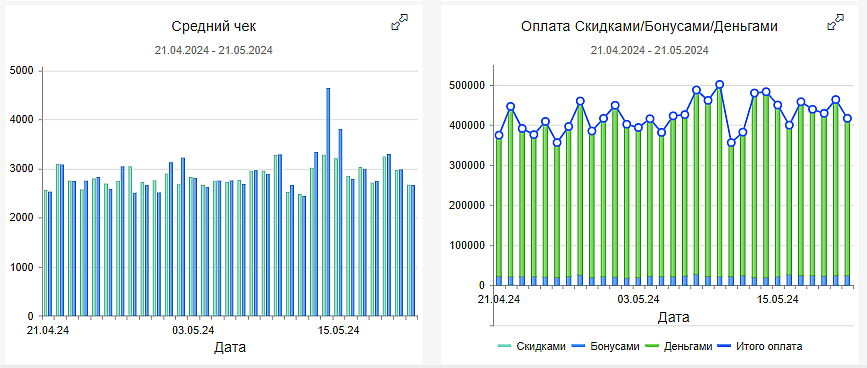
Task: Click the Дата axis title under Оплата chart
Action: (x=673, y=317)
